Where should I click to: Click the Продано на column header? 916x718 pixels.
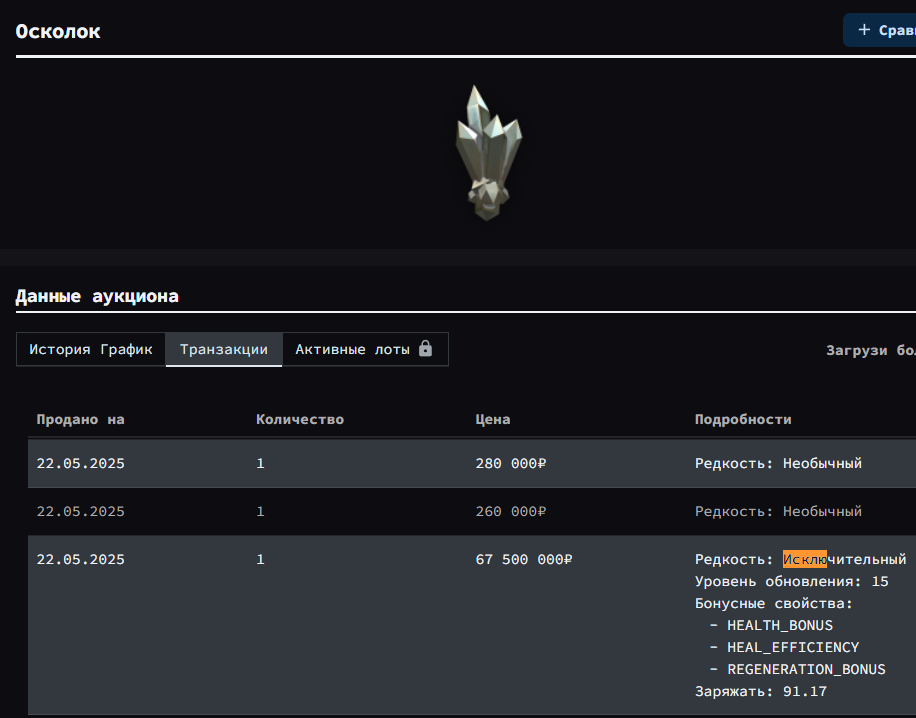point(81,419)
